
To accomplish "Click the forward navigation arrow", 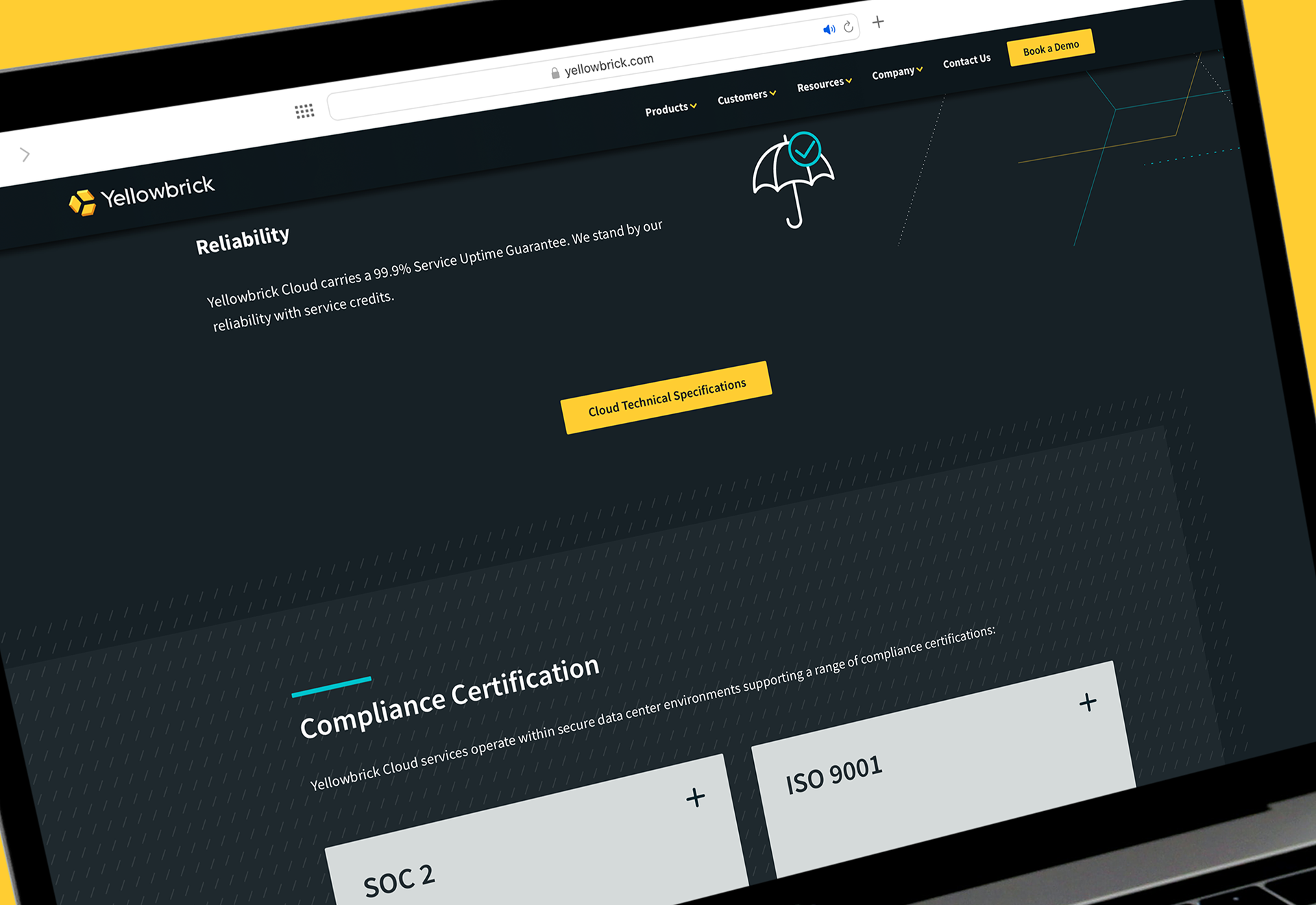I will pyautogui.click(x=25, y=154).
